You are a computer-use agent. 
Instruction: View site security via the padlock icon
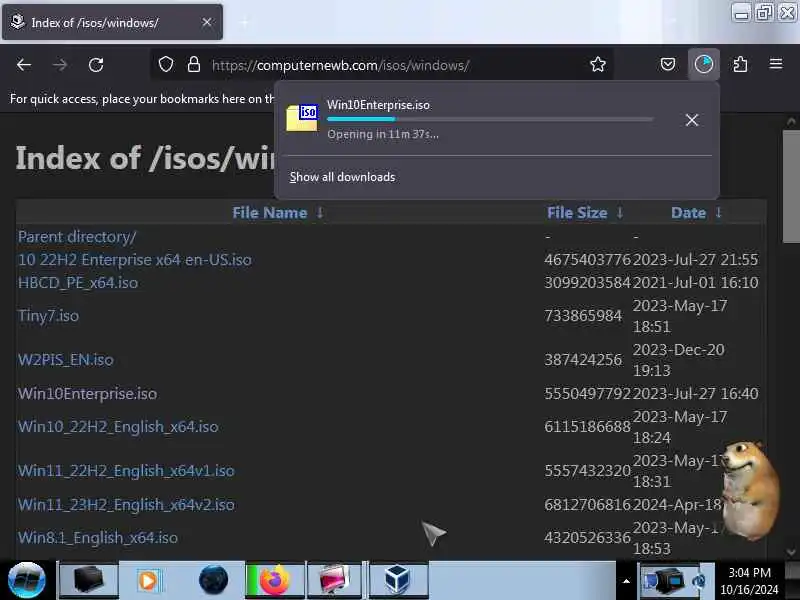[194, 65]
